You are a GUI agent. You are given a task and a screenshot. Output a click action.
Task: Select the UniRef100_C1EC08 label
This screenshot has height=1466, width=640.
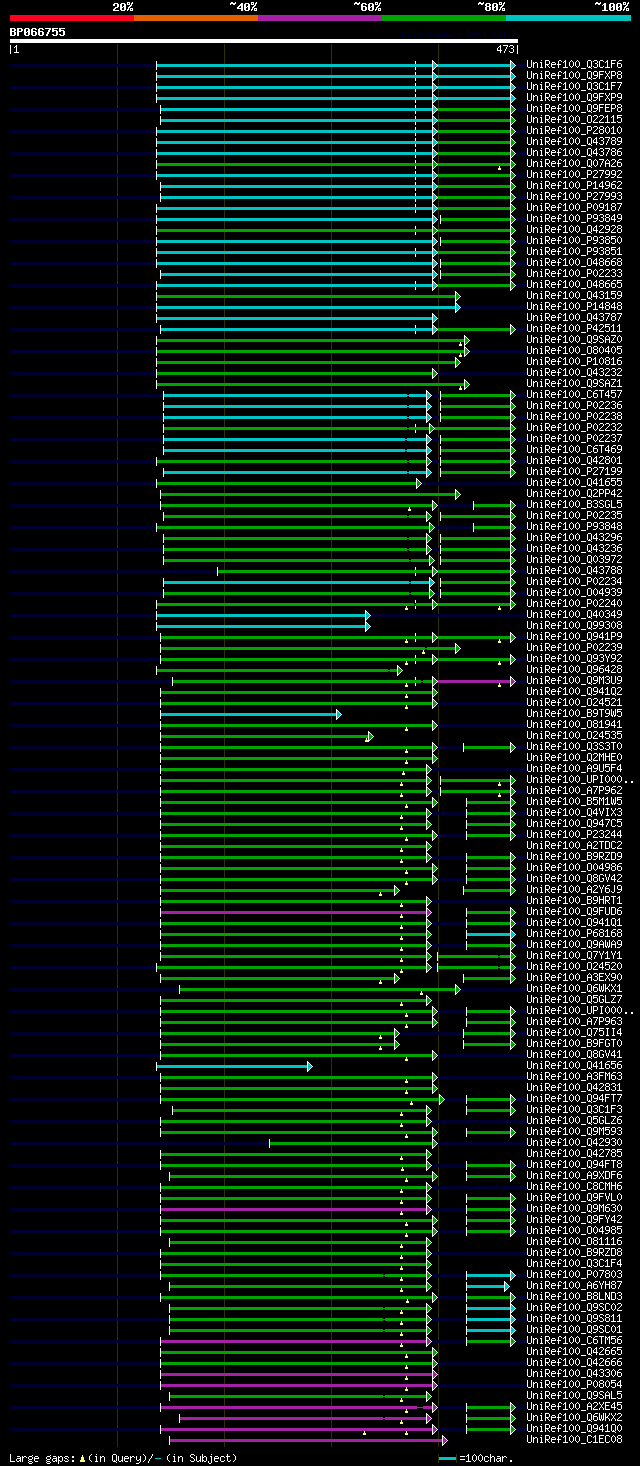[x=574, y=1439]
